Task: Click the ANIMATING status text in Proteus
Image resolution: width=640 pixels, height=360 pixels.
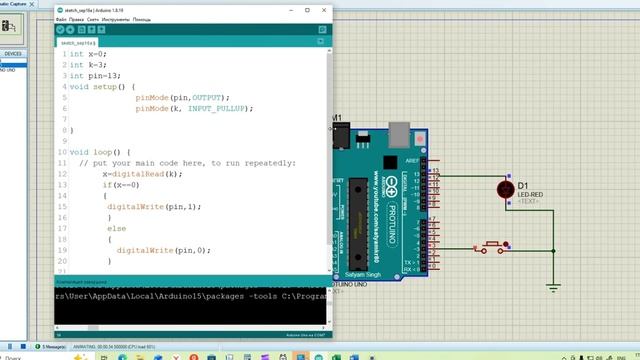Action: pos(114,347)
